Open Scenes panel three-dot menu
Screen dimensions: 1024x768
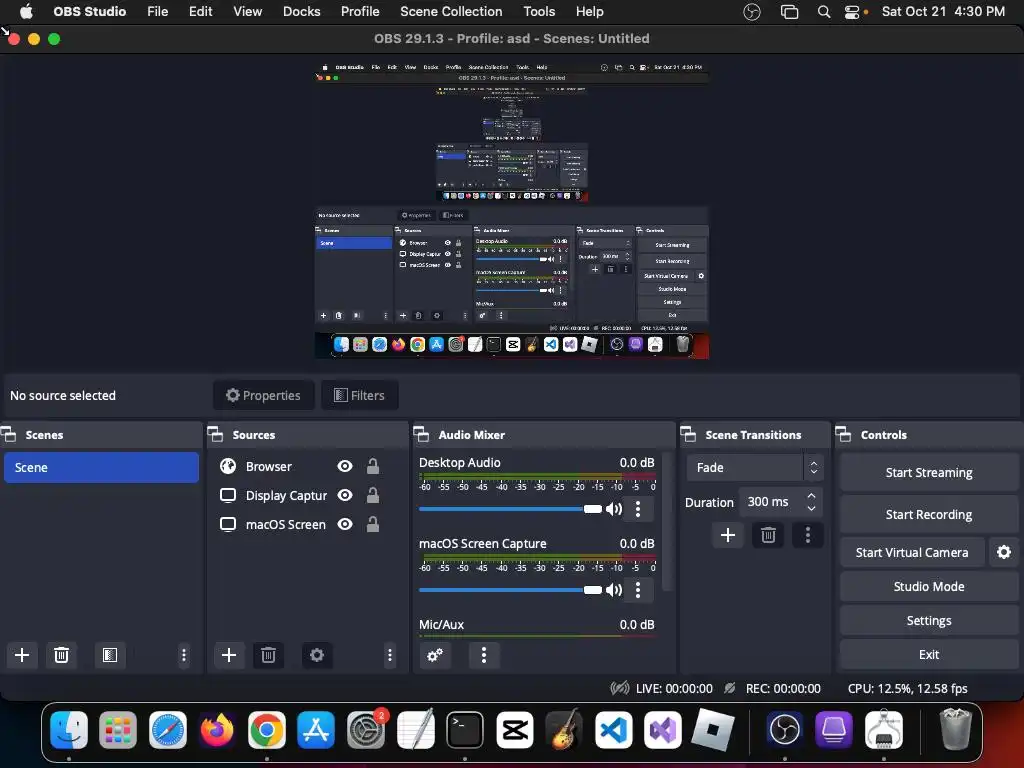tap(184, 655)
